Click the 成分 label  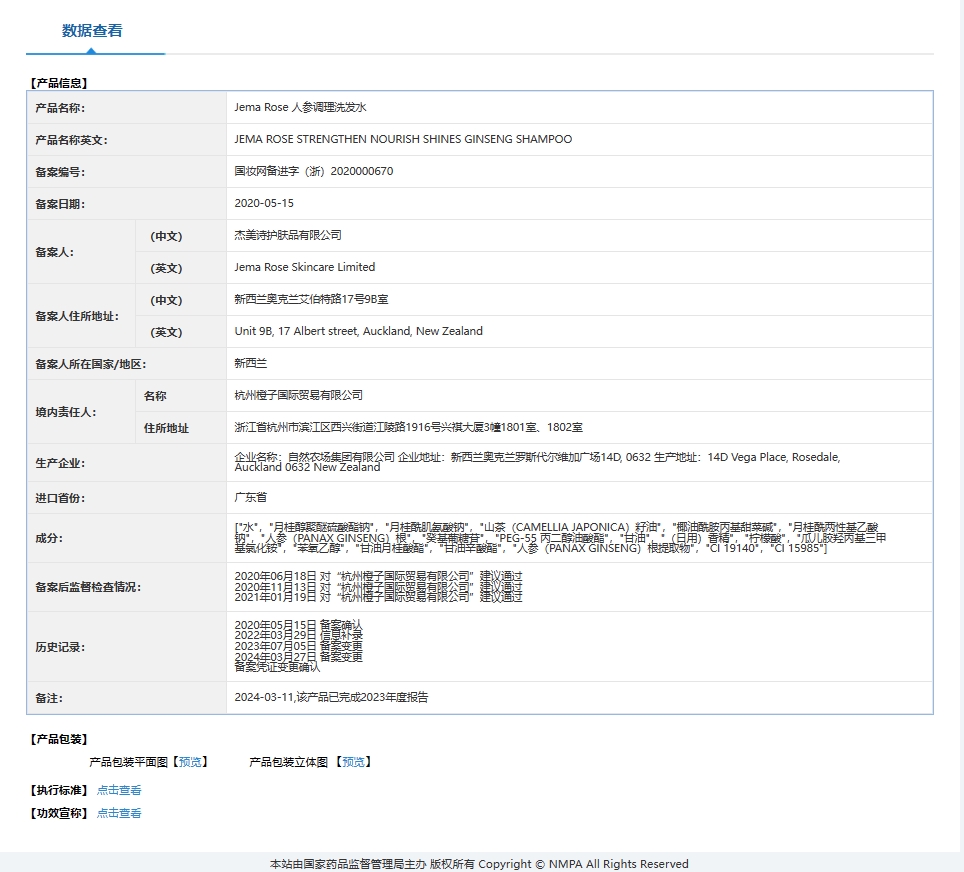pos(49,538)
